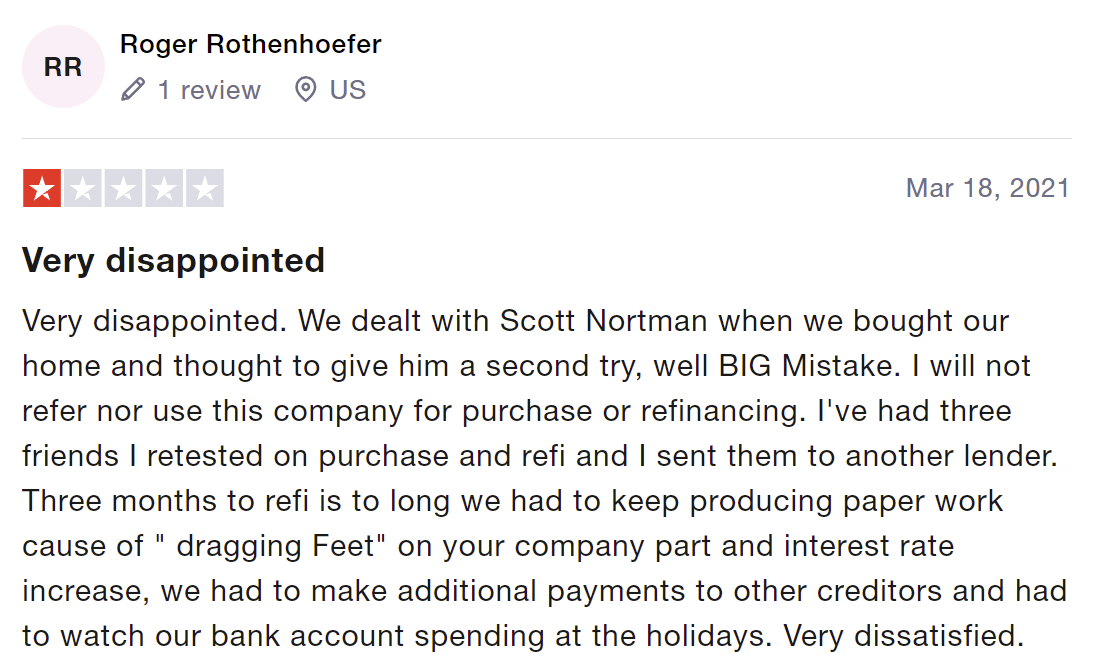1101x671 pixels.
Task: Click the location pin icon
Action: click(x=305, y=90)
